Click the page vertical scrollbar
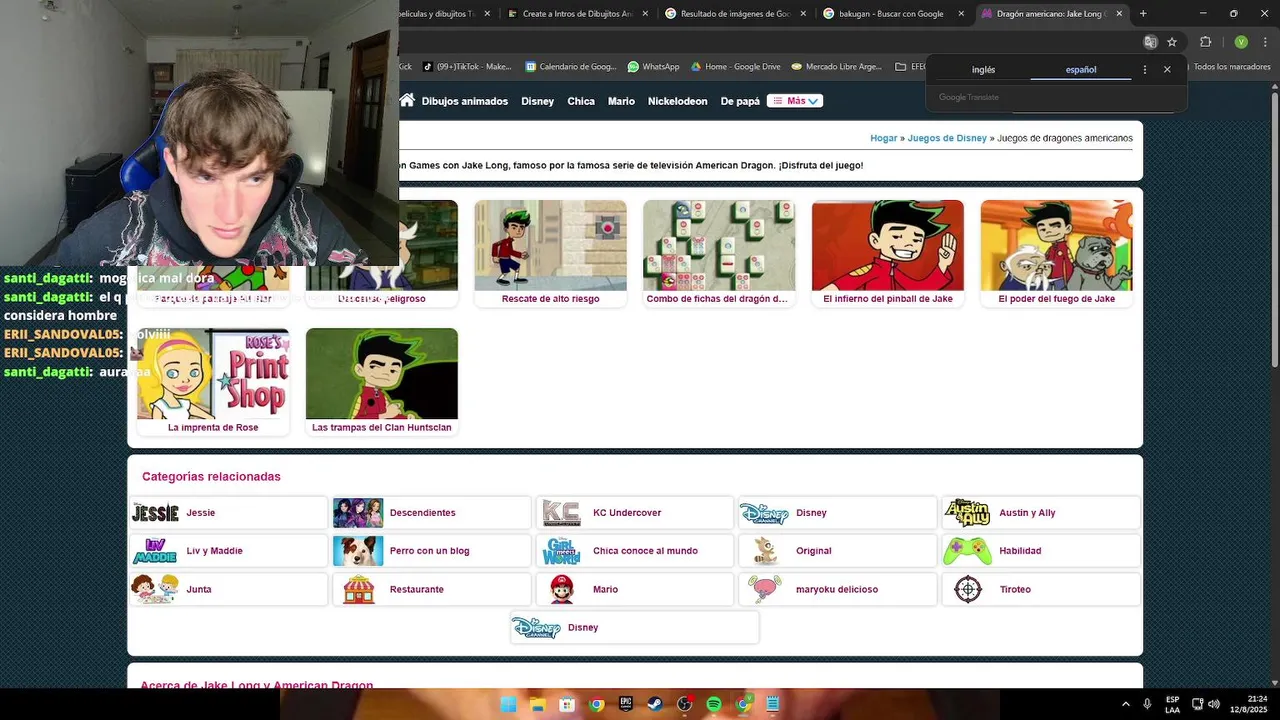 (1274, 230)
